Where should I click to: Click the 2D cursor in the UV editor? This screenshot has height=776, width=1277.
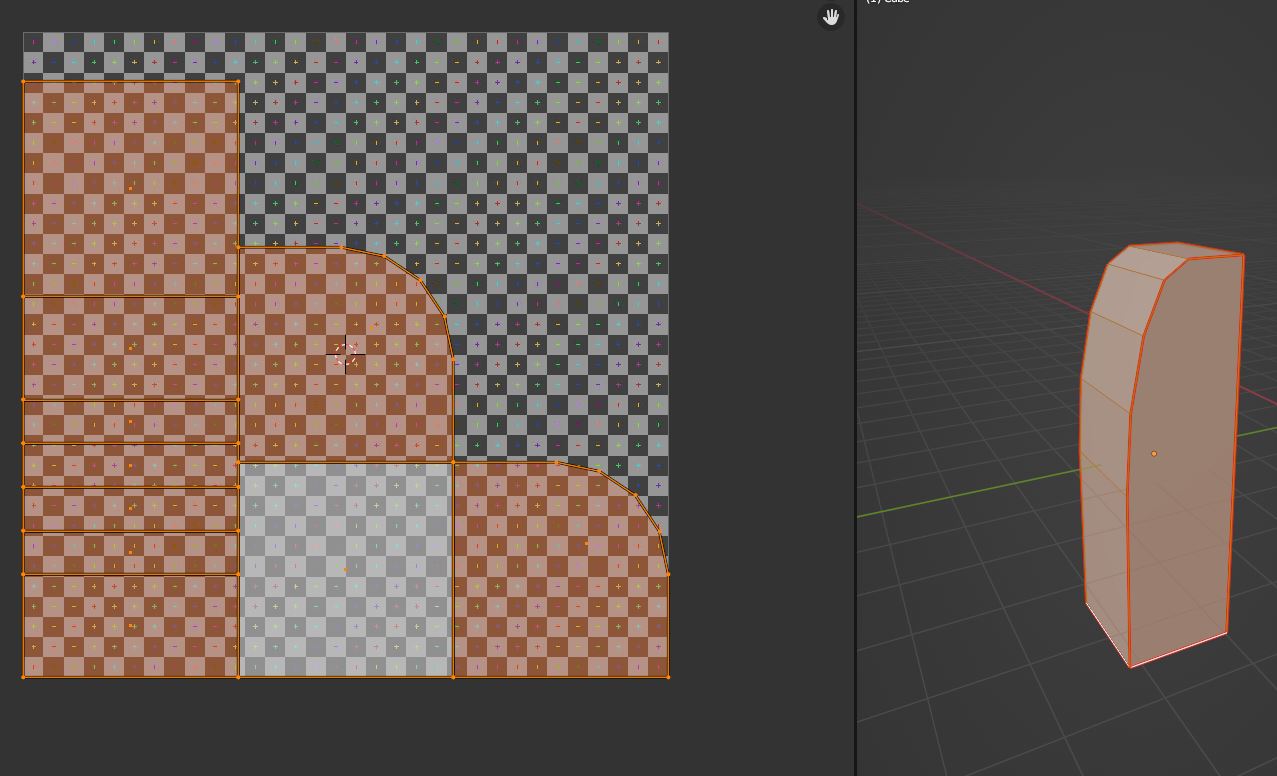tap(345, 354)
